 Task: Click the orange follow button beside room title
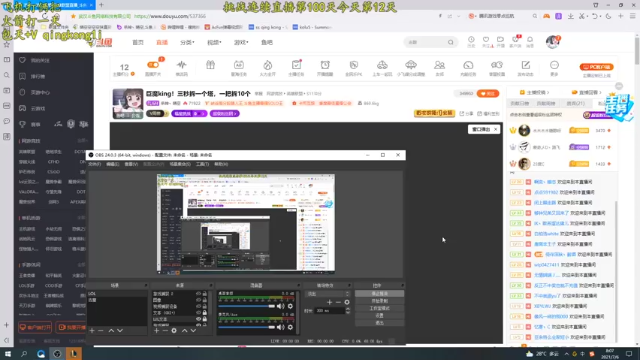(488, 93)
